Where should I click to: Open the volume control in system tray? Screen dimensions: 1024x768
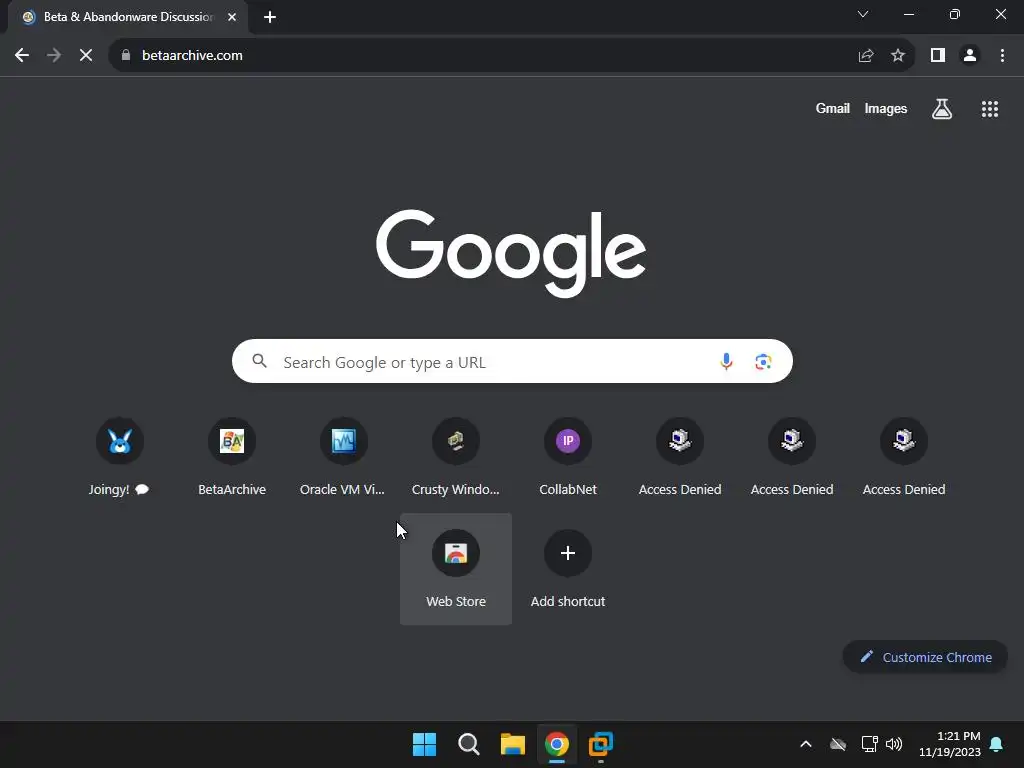point(894,744)
